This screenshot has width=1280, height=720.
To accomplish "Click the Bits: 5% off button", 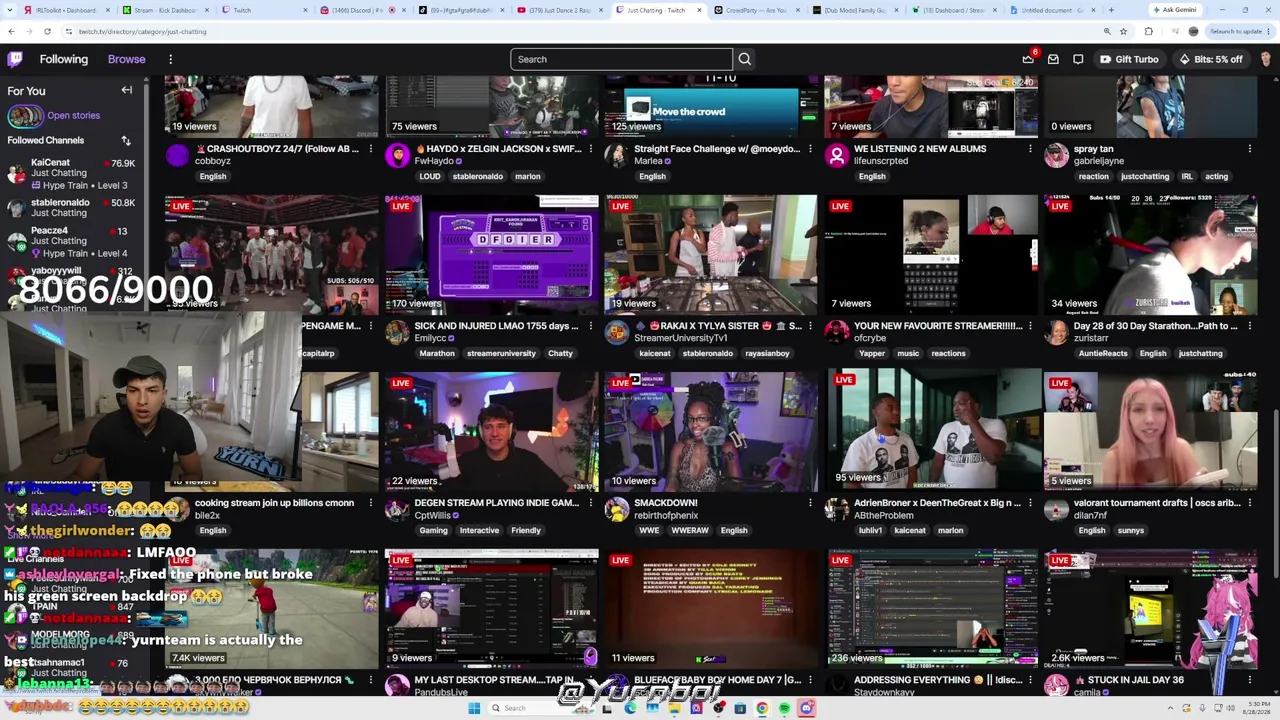I will click(1211, 59).
